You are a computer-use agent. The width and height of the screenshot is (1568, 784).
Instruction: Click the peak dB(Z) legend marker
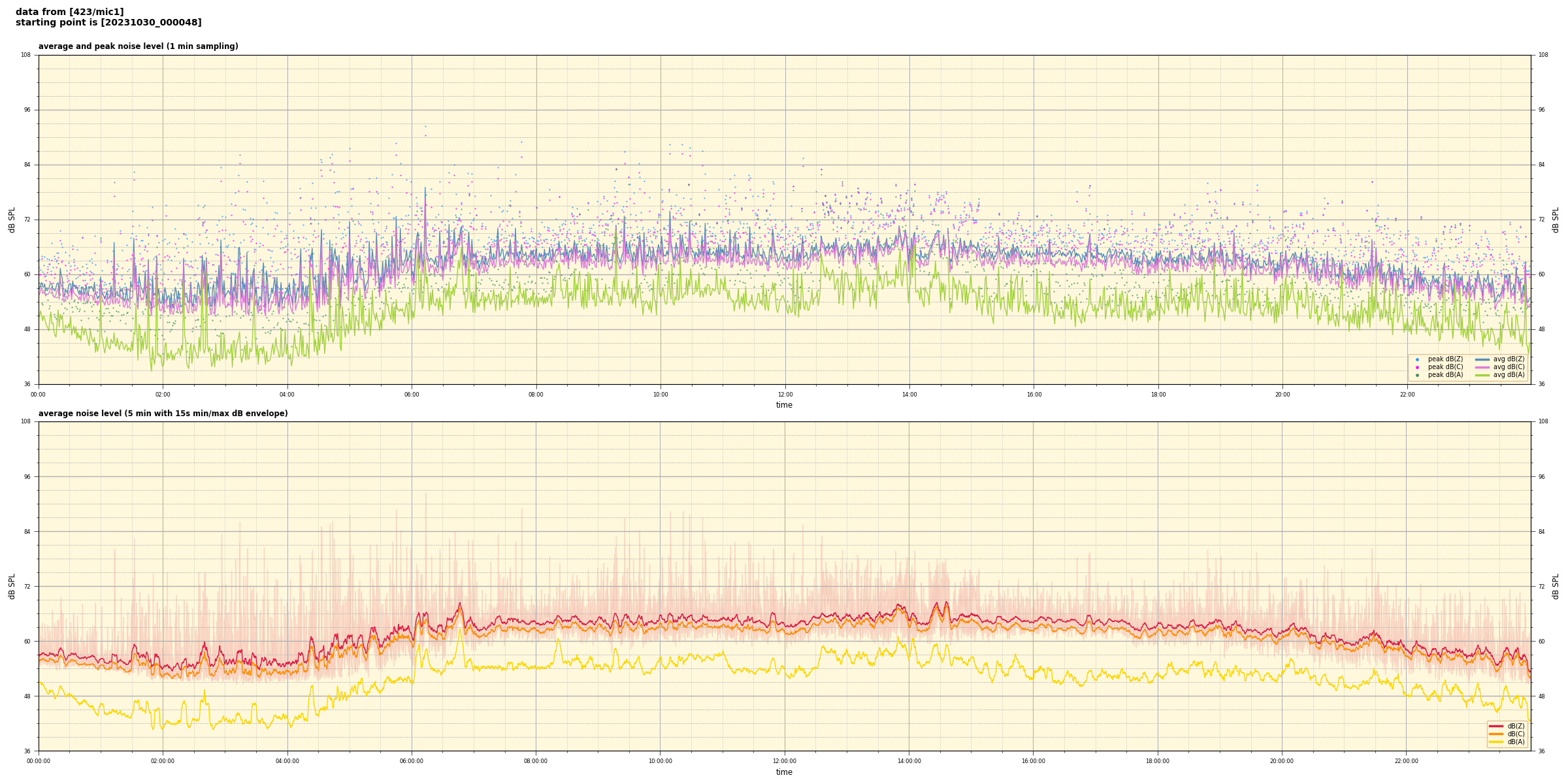1417,359
